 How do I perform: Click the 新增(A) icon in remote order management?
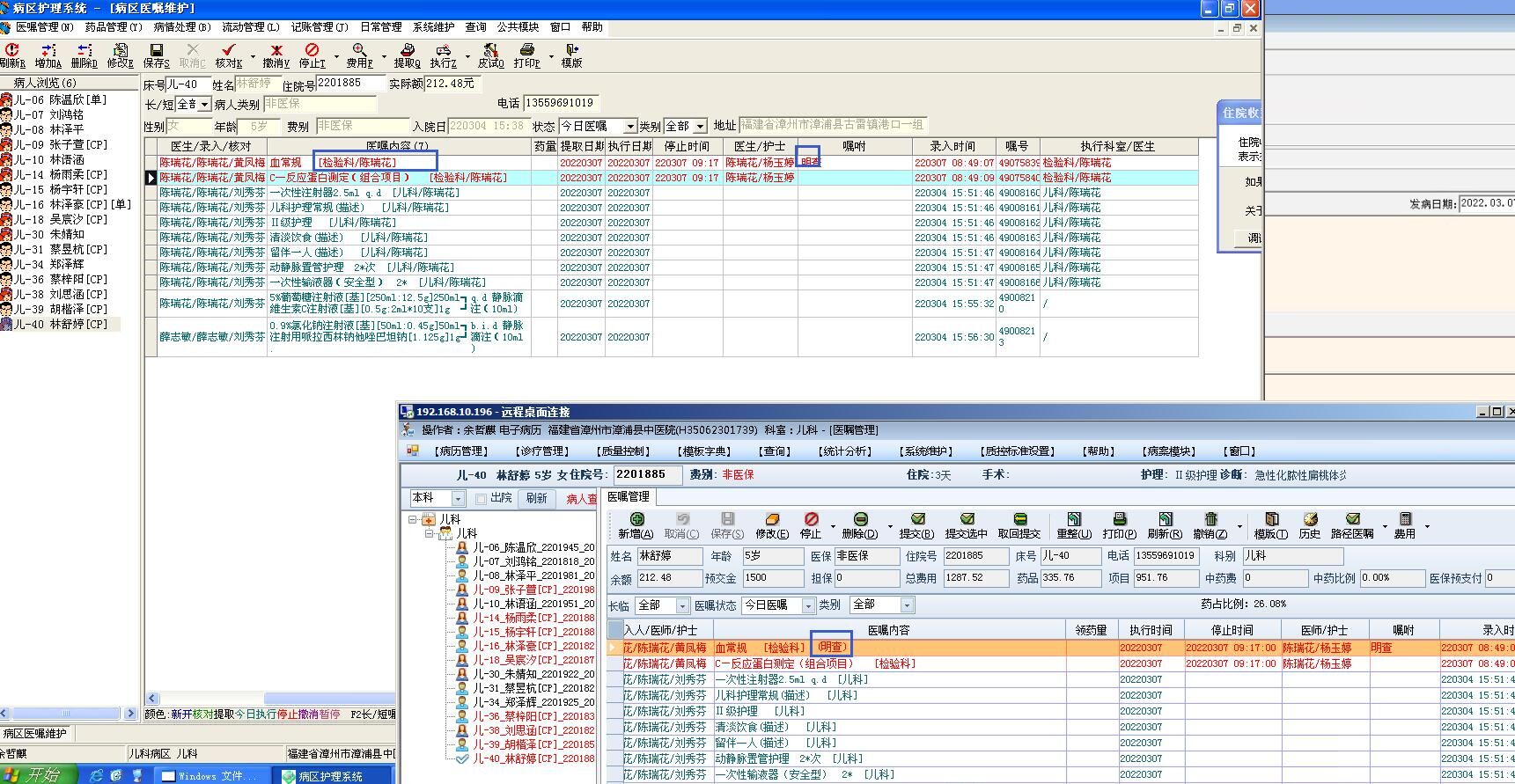click(x=636, y=519)
